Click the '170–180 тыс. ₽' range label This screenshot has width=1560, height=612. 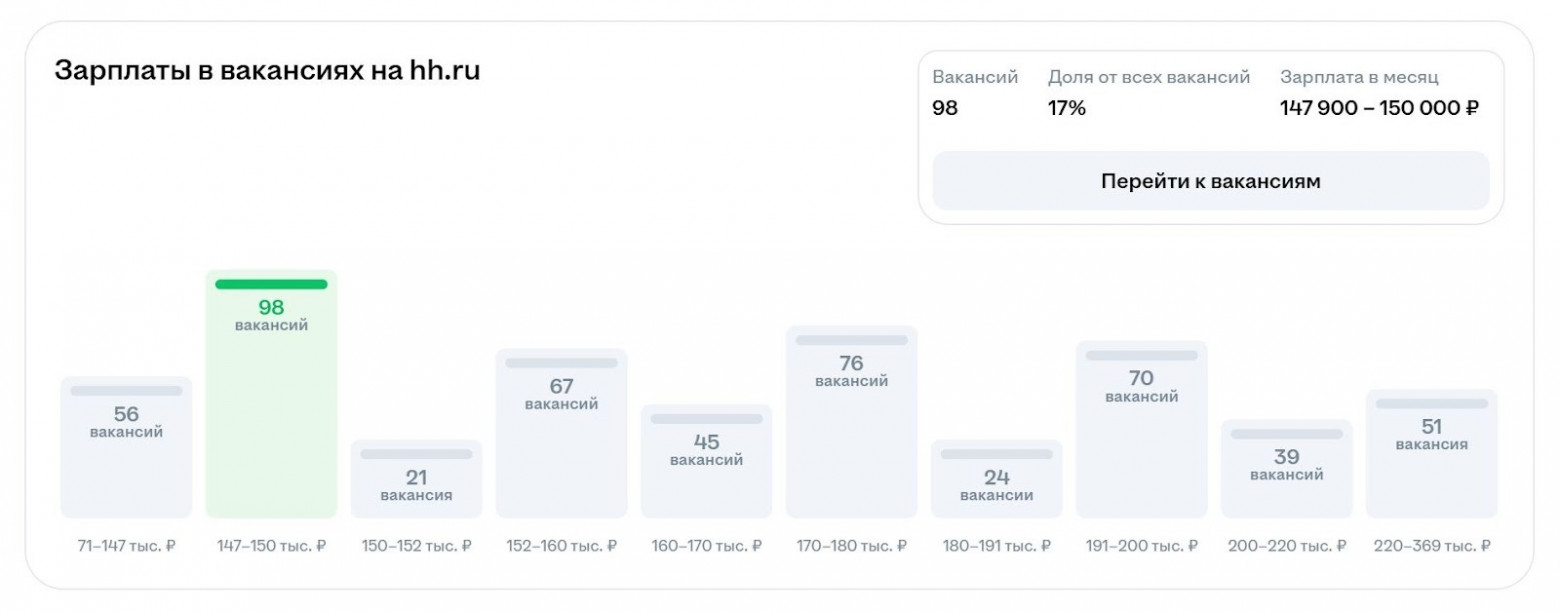click(x=851, y=546)
